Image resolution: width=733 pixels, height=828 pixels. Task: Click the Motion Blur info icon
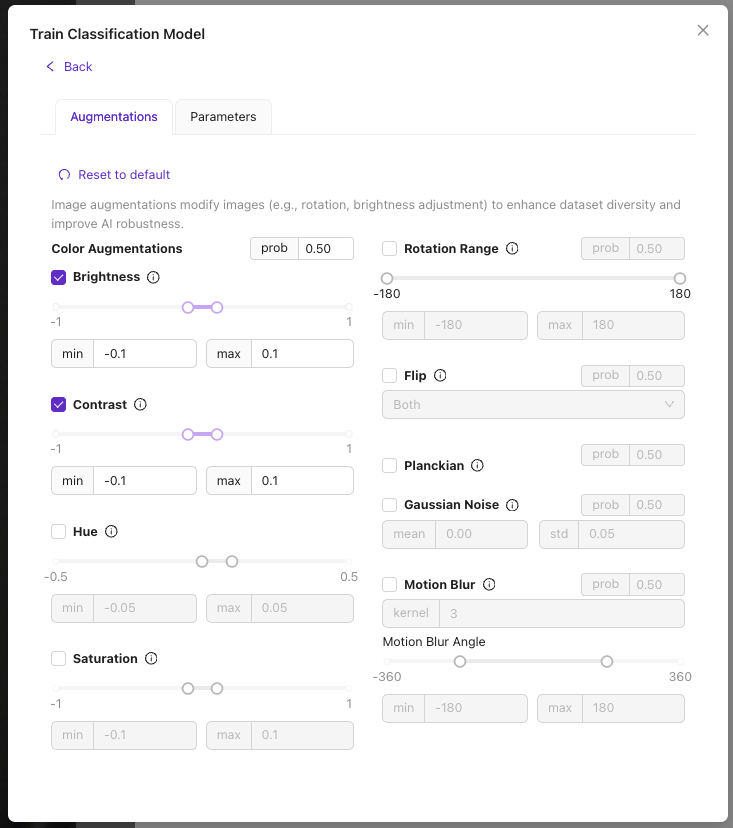click(489, 584)
